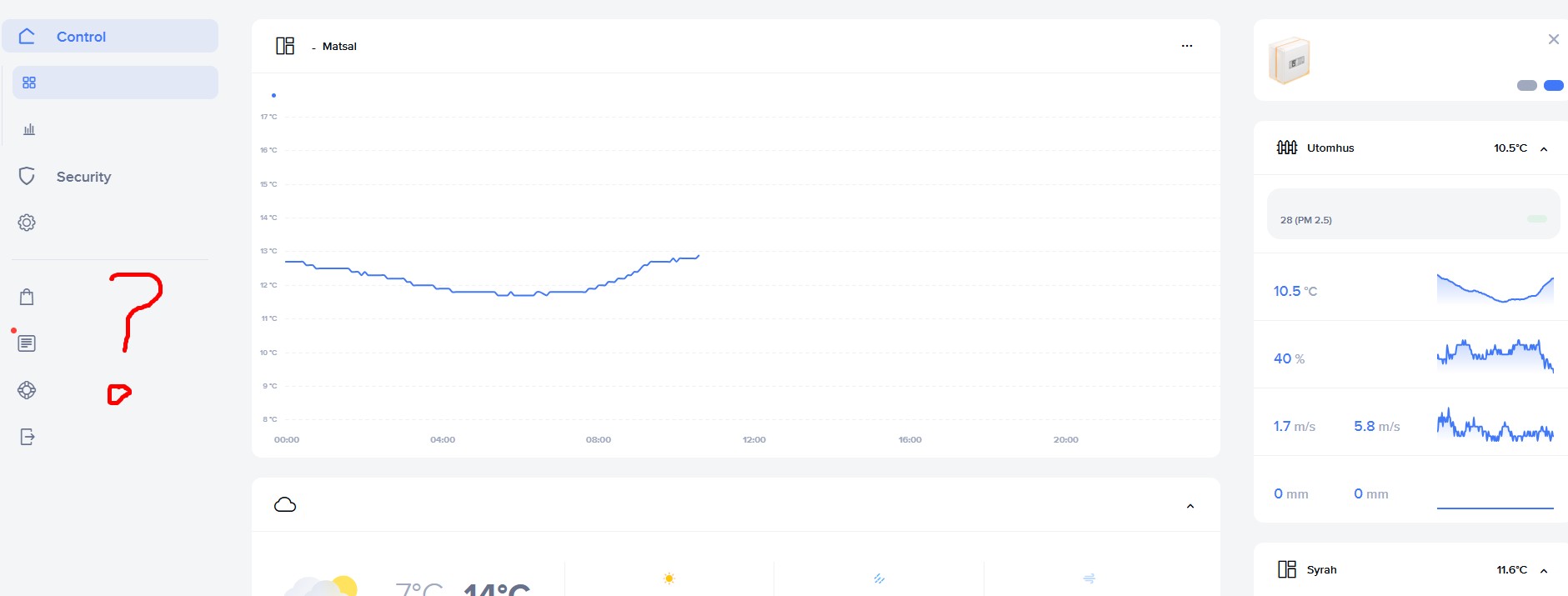Click the 28 (PM 2.5) air quality indicator

pyautogui.click(x=1305, y=220)
